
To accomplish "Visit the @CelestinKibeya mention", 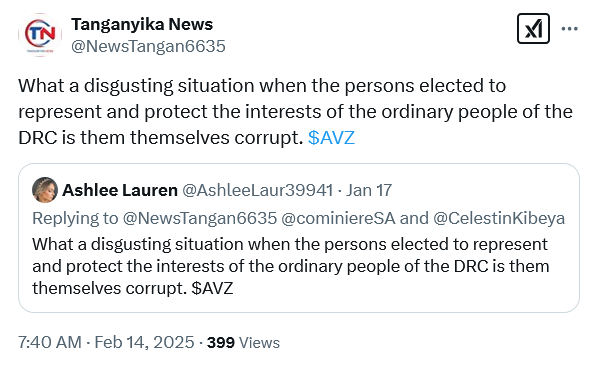I will [499, 218].
